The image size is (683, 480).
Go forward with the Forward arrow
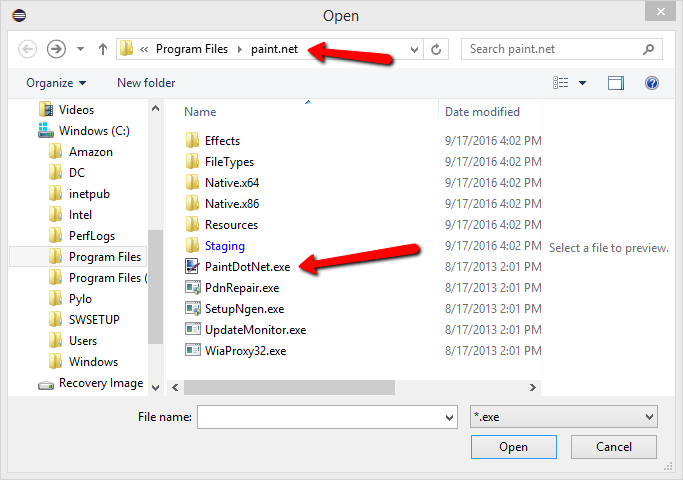56,49
